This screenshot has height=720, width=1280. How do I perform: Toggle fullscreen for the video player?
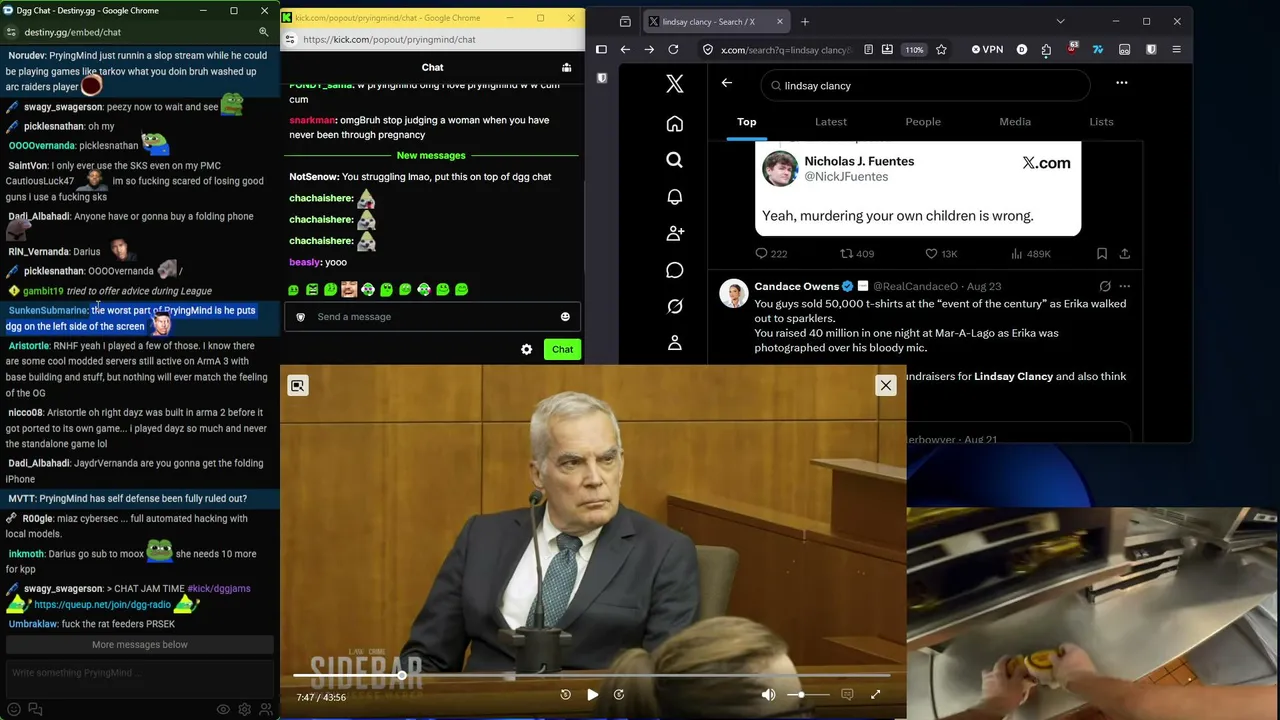pos(876,695)
